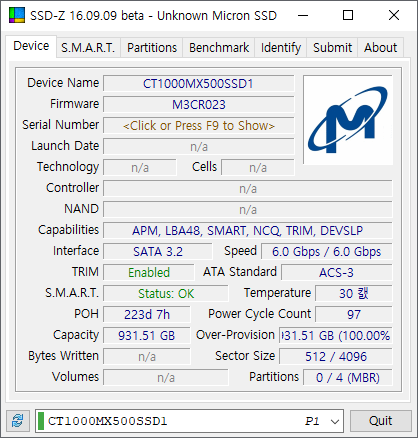Close the SSD-Z window
The image size is (418, 438).
tap(394, 15)
